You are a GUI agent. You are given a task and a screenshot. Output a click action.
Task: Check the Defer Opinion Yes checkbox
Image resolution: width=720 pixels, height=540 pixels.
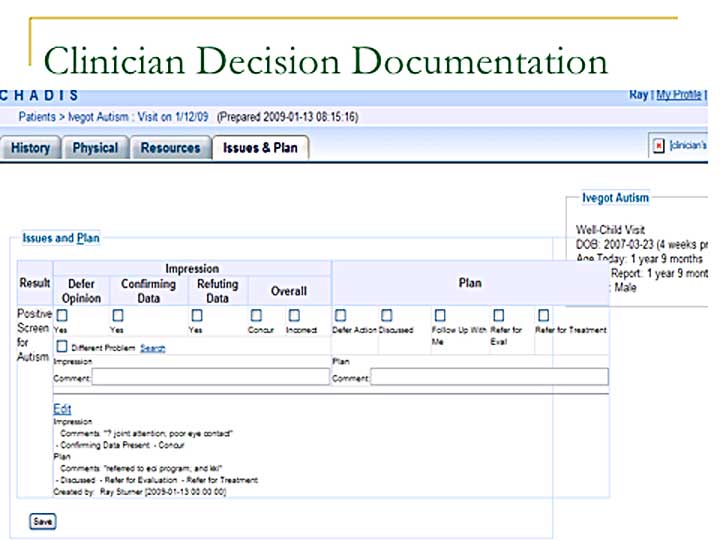click(62, 315)
